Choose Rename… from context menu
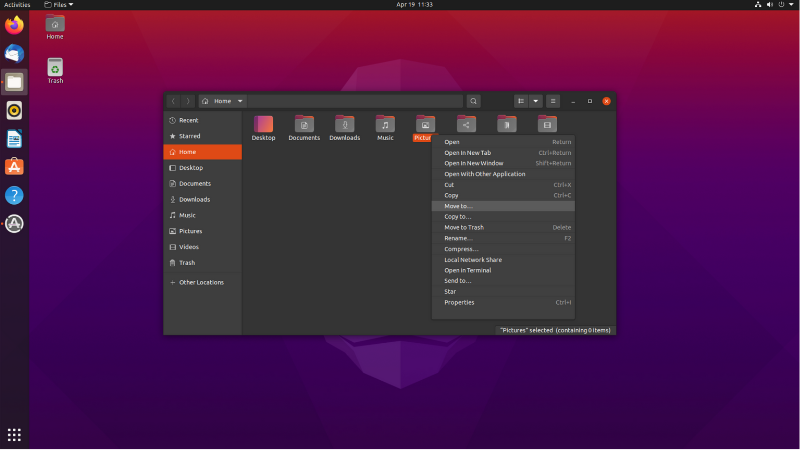This screenshot has width=800, height=450. pos(458,238)
